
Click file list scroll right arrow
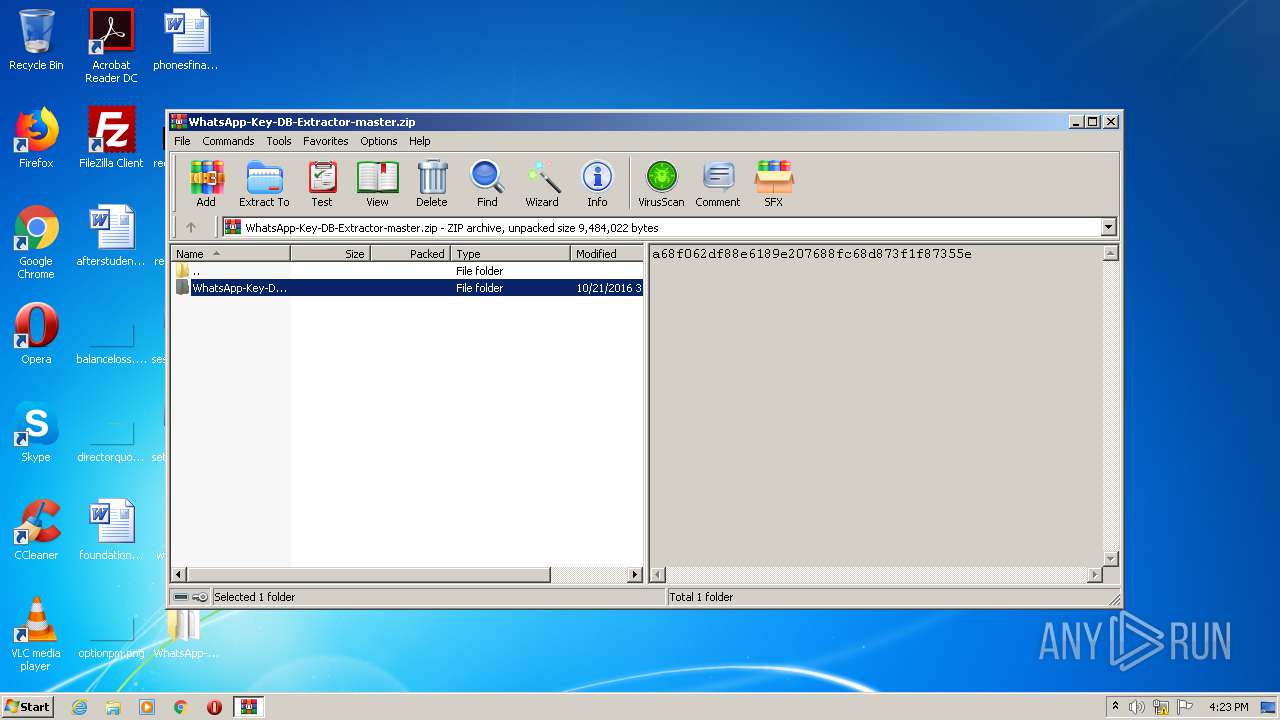click(x=635, y=575)
